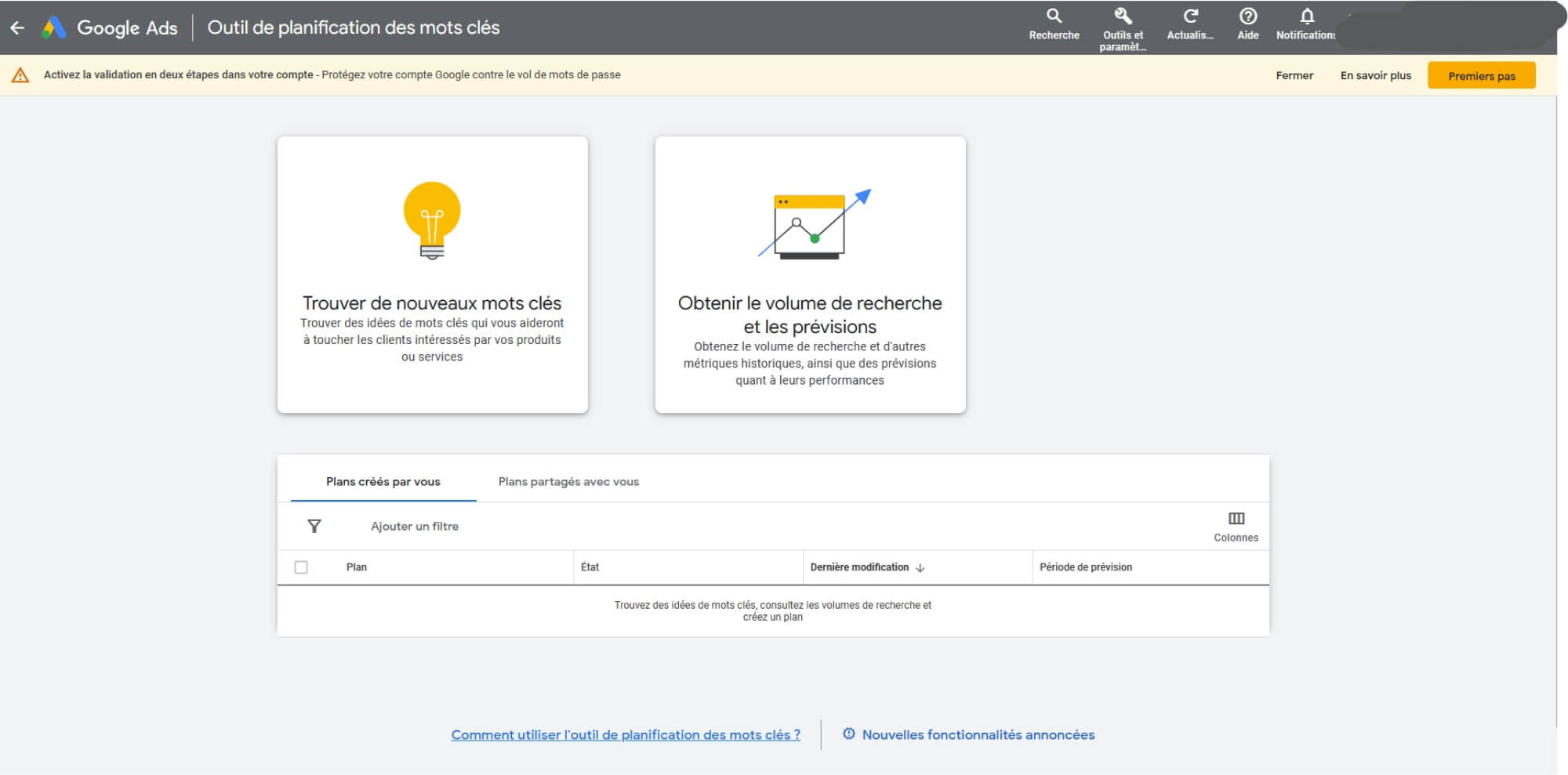Open the Outils et paramètres wrench icon
1568x775 pixels.
tap(1121, 17)
